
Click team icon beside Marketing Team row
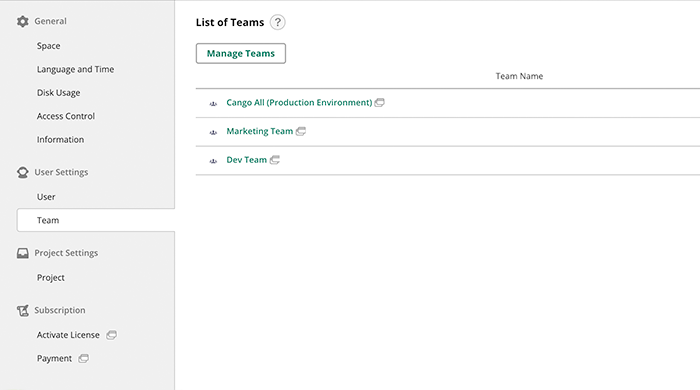213,132
